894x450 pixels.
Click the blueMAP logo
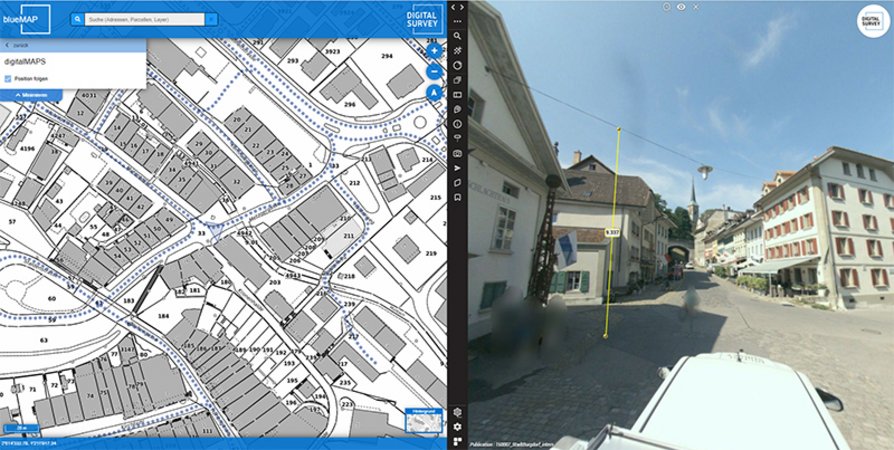point(26,19)
